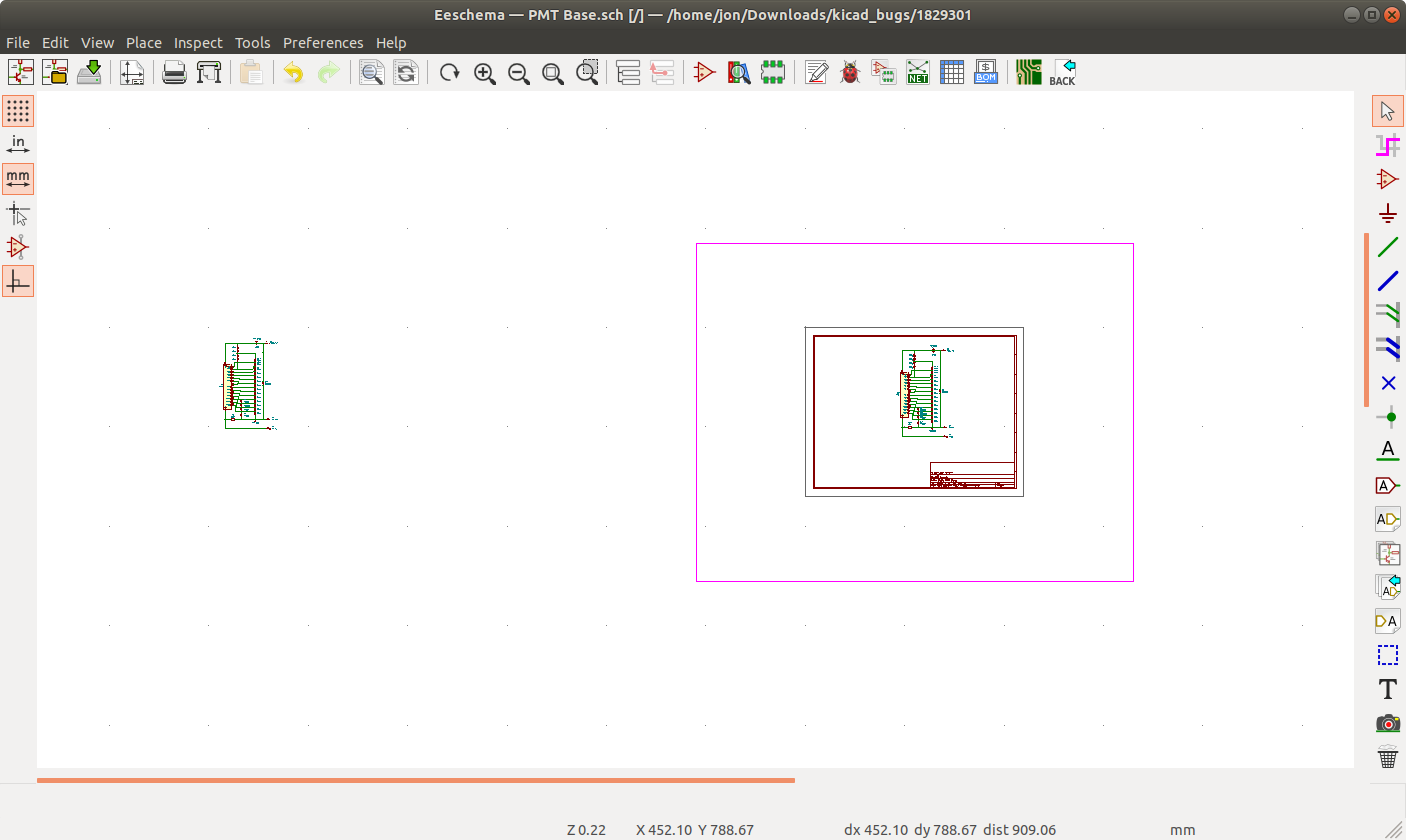Switch units to inches
Screen dimensions: 1406x840
click(x=18, y=145)
